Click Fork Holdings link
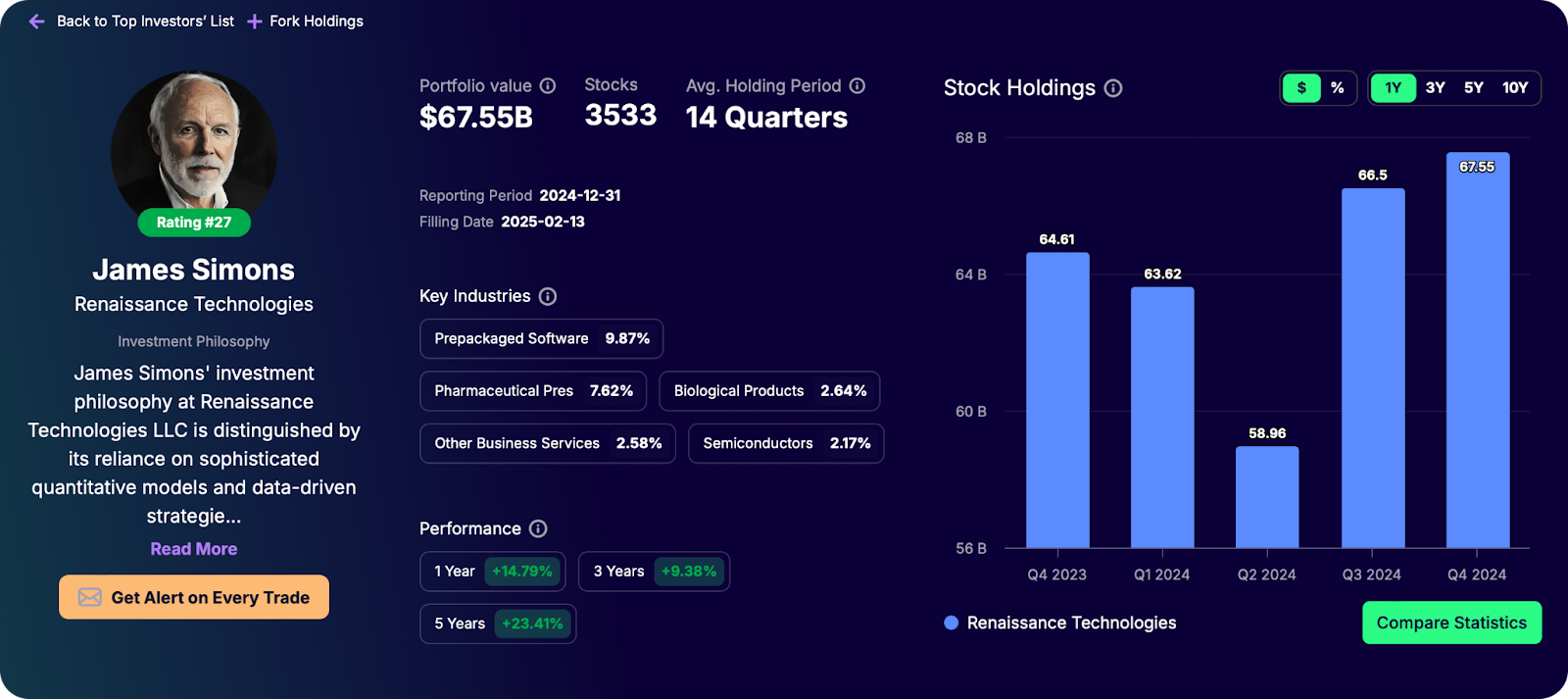This screenshot has height=699, width=1568. [x=317, y=22]
